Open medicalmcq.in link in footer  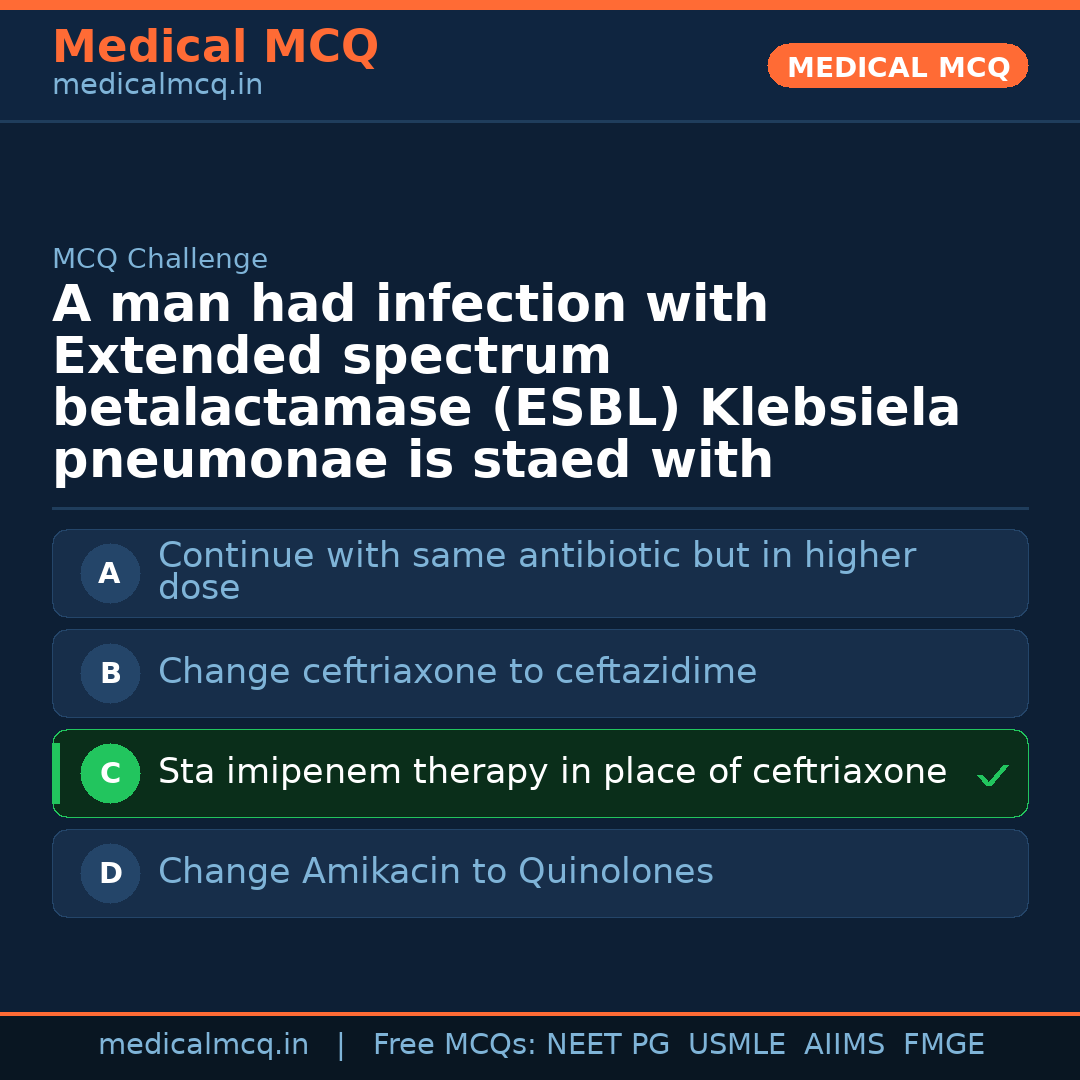(x=203, y=1045)
